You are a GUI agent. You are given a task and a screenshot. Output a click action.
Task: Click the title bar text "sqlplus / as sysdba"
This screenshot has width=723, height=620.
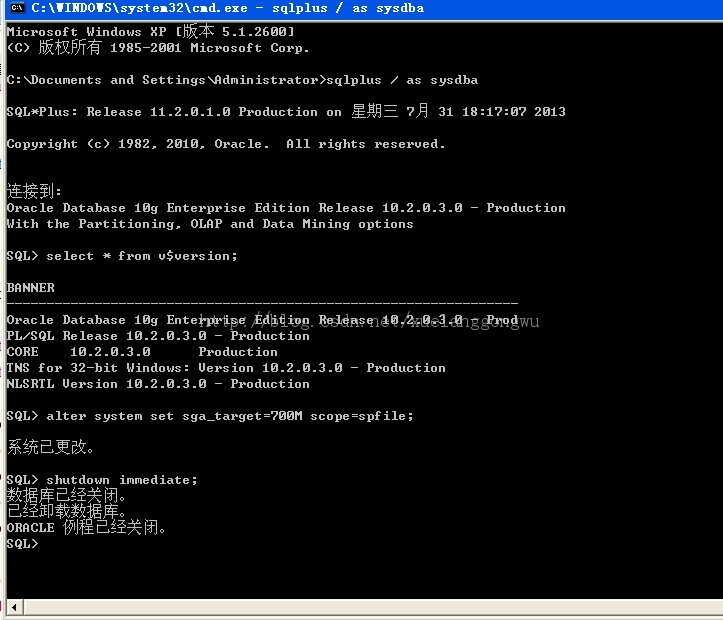coord(348,8)
